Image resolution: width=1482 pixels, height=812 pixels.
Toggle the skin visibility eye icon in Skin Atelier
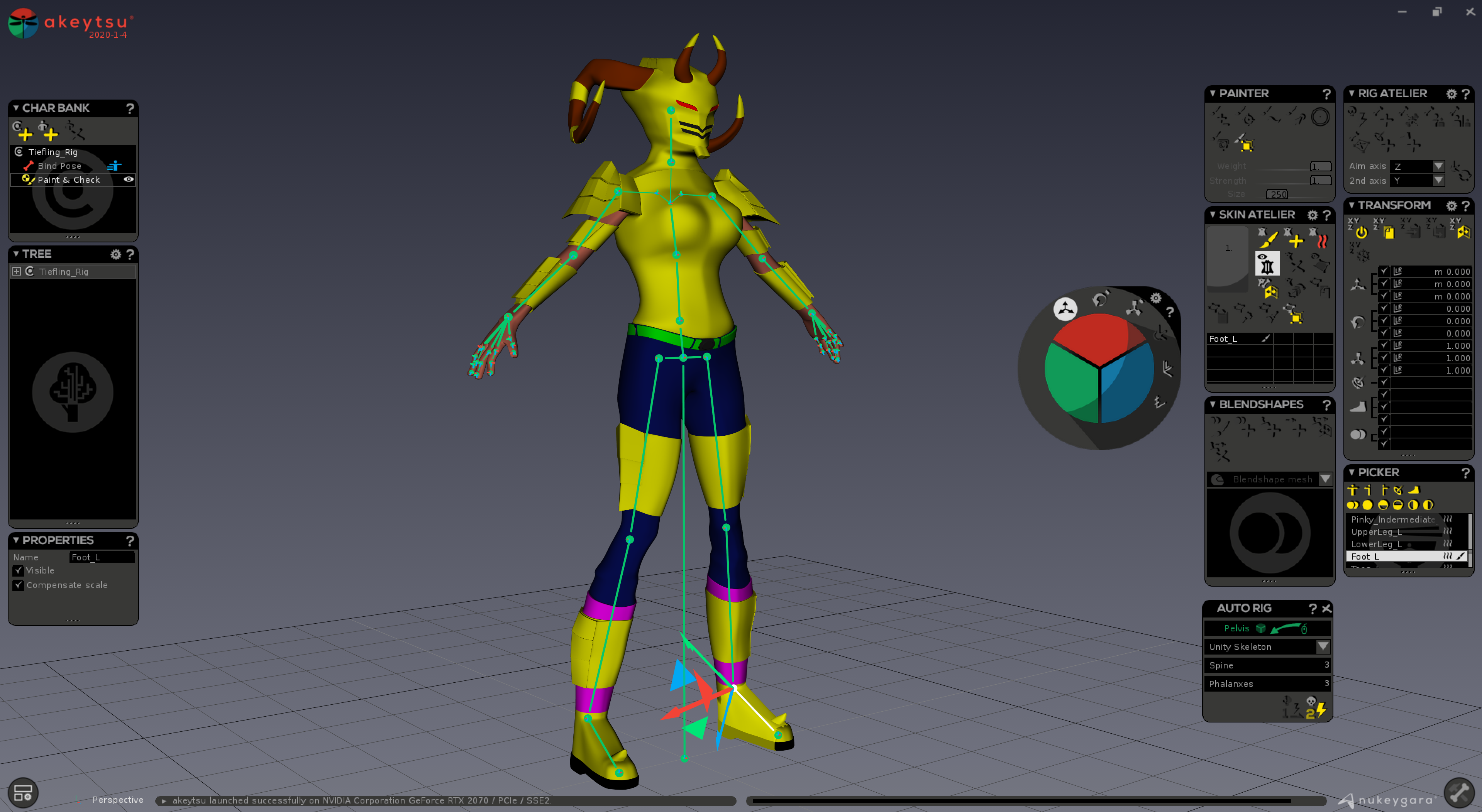(1267, 263)
